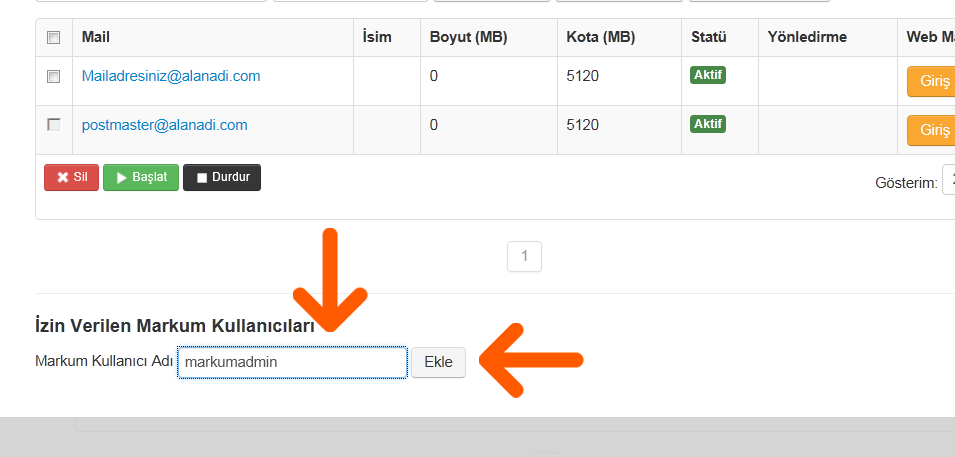
Task: Sort by the Statü column header
Action: point(709,37)
